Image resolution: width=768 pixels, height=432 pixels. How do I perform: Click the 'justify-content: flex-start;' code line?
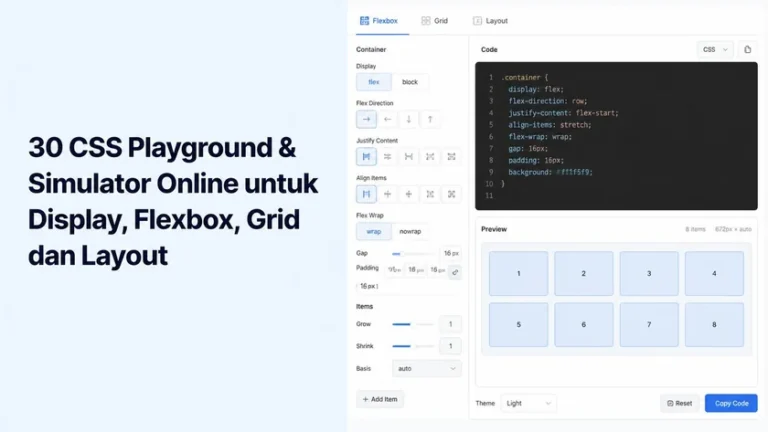coord(563,113)
